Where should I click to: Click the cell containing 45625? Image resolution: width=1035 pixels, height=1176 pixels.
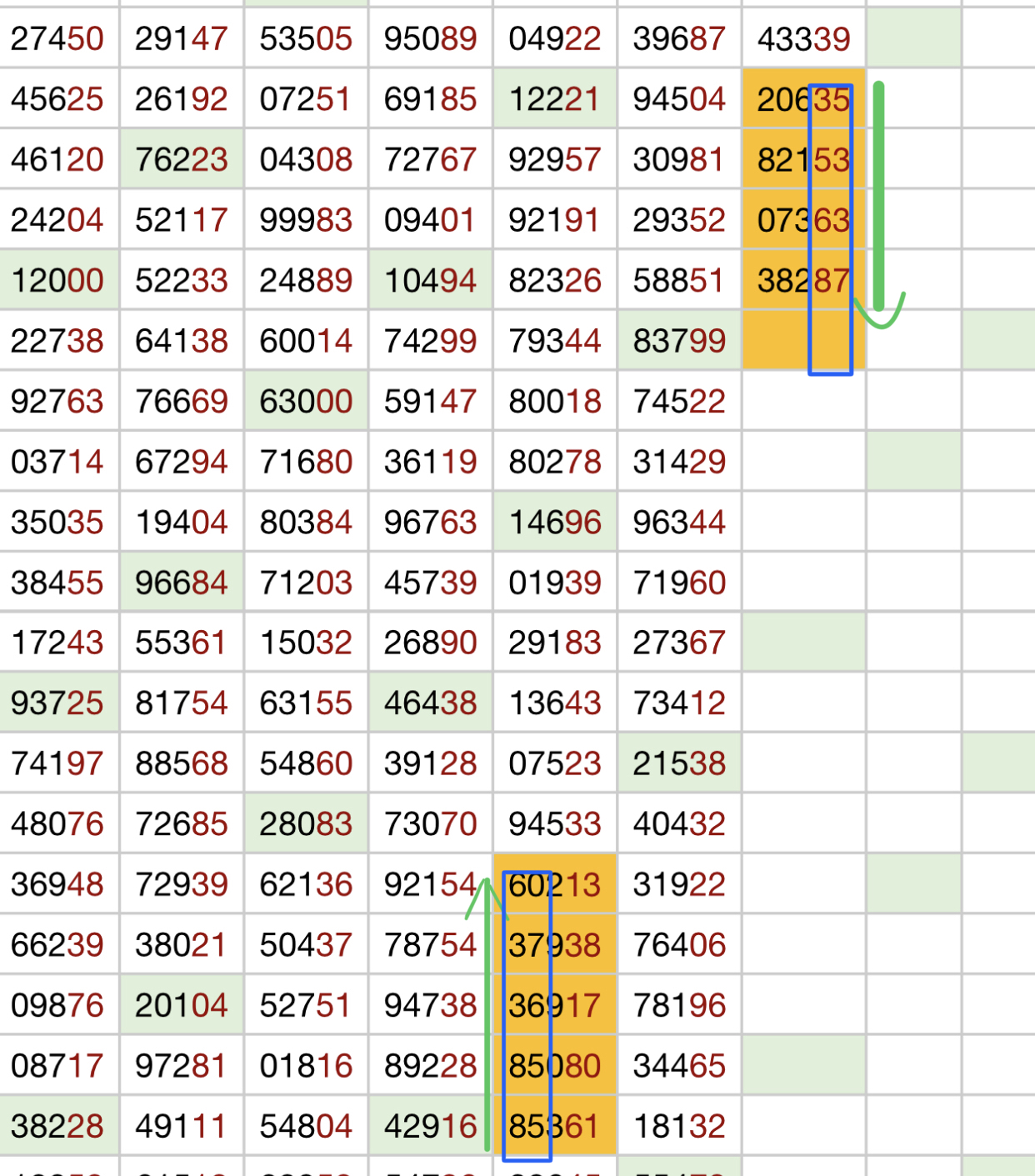[x=58, y=99]
